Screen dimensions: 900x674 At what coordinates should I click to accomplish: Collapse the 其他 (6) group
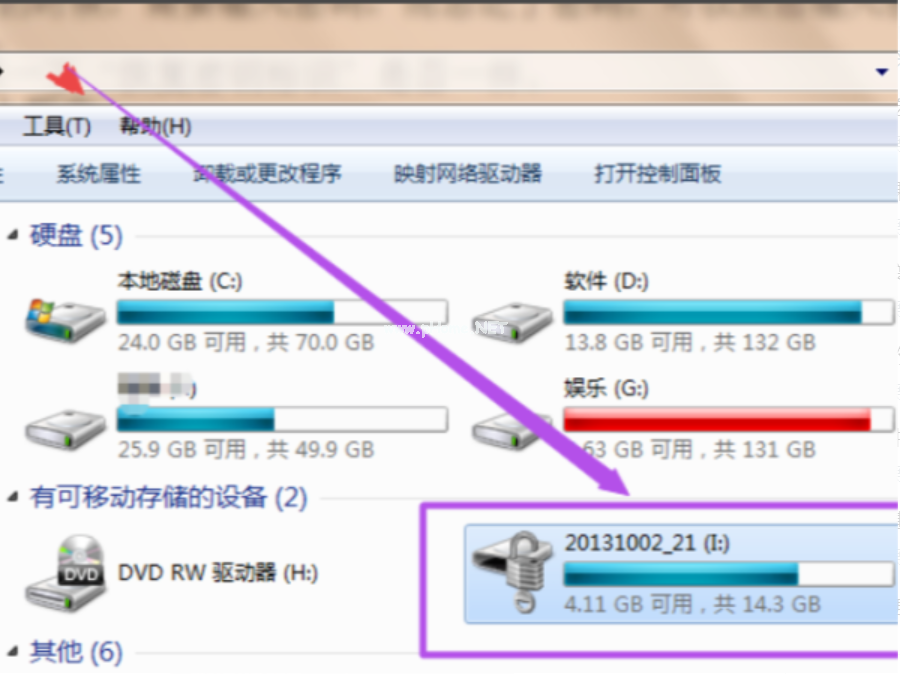[13, 651]
